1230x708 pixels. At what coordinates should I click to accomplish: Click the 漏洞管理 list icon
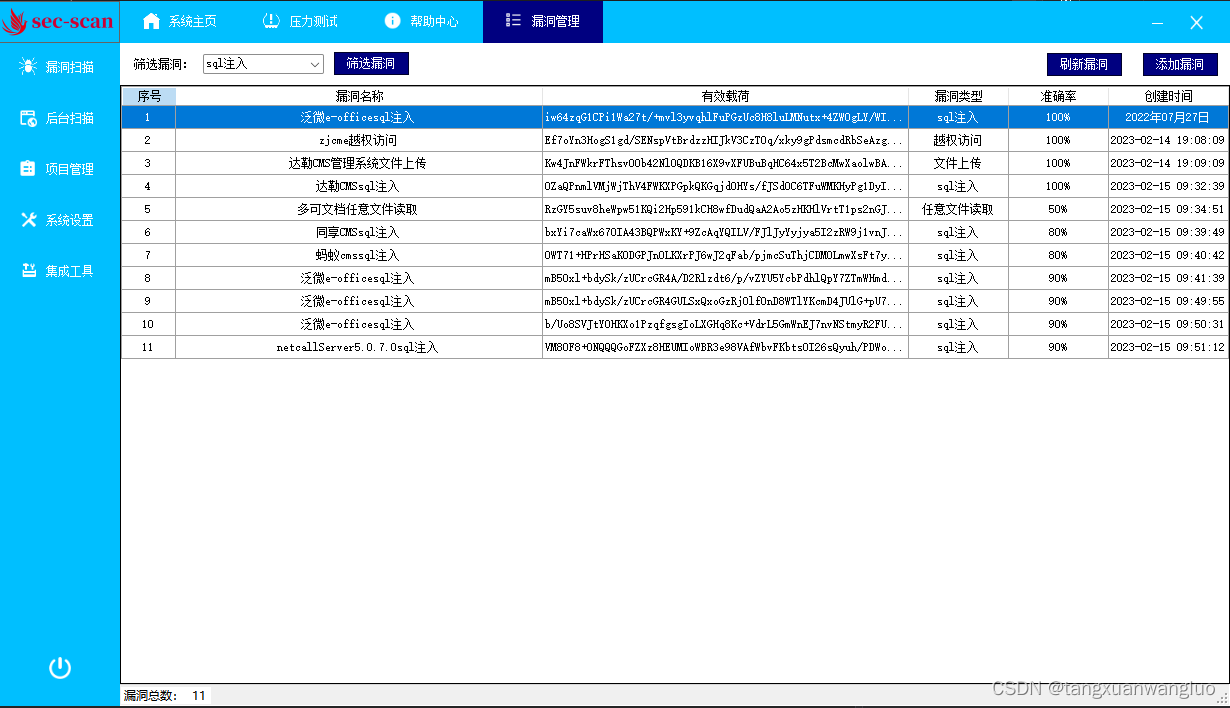point(513,20)
